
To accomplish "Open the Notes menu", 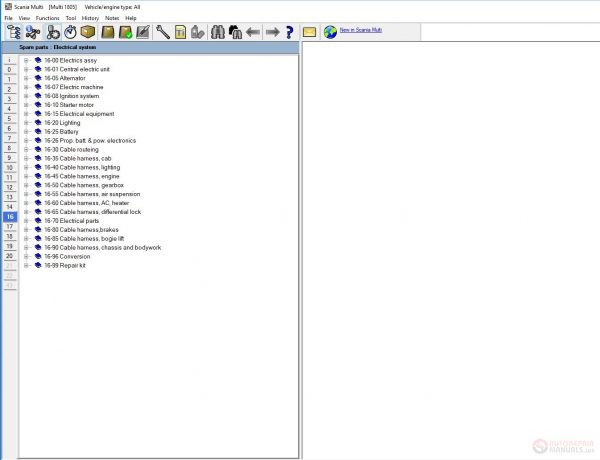I will click(112, 18).
